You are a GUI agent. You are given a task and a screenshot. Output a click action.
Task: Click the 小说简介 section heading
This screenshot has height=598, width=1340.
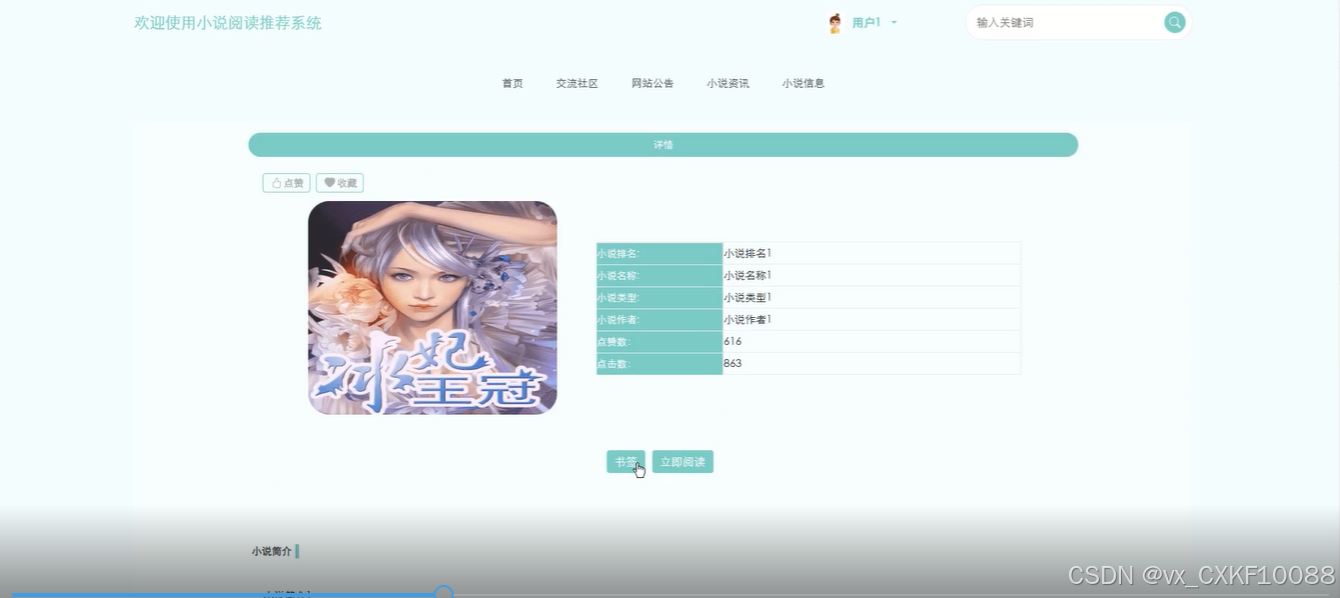click(x=272, y=551)
